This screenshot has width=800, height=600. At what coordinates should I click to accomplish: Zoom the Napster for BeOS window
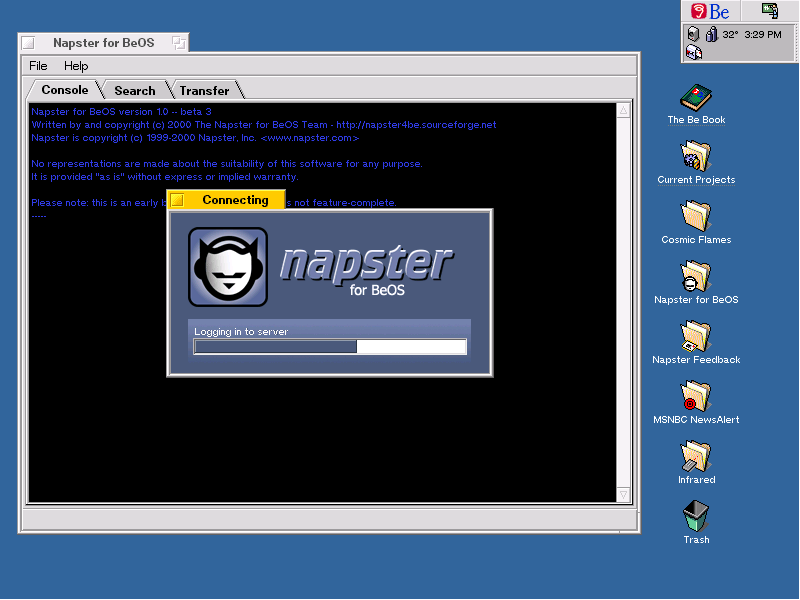[179, 43]
